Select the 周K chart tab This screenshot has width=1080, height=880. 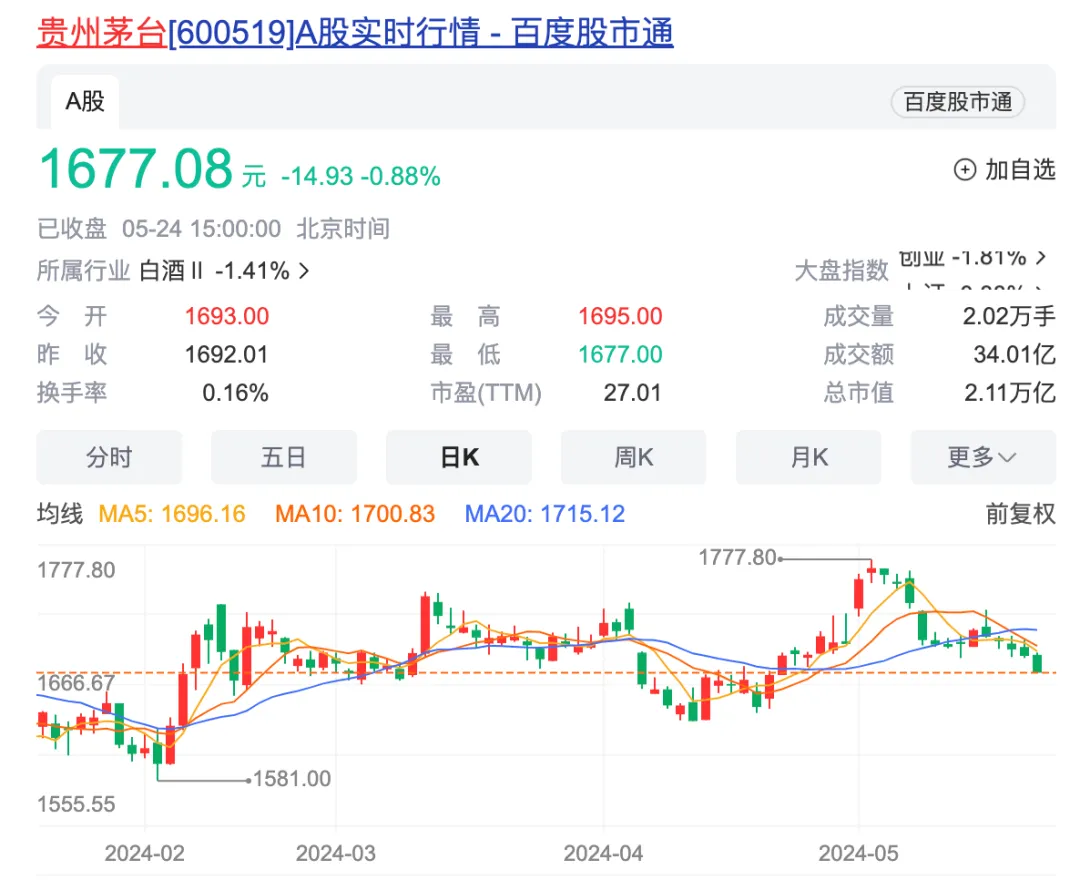click(634, 457)
